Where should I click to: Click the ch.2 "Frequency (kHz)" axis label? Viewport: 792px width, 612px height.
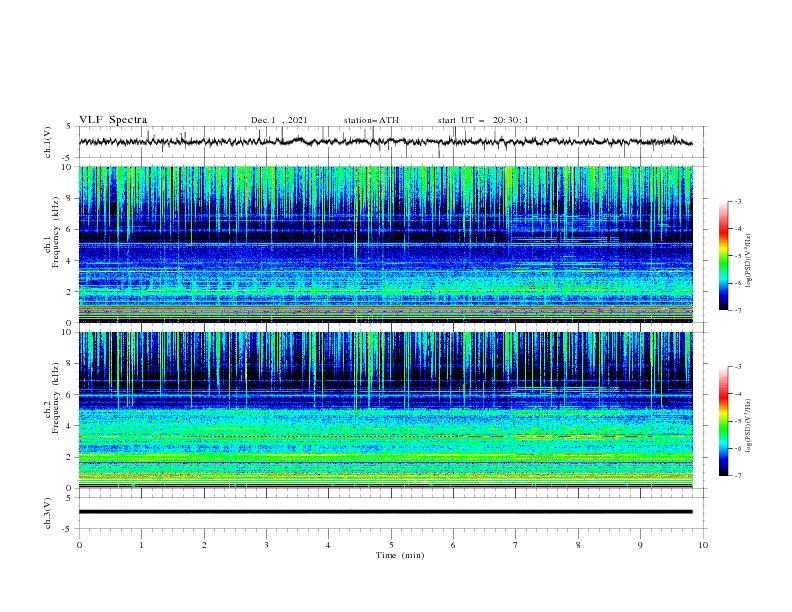point(56,397)
